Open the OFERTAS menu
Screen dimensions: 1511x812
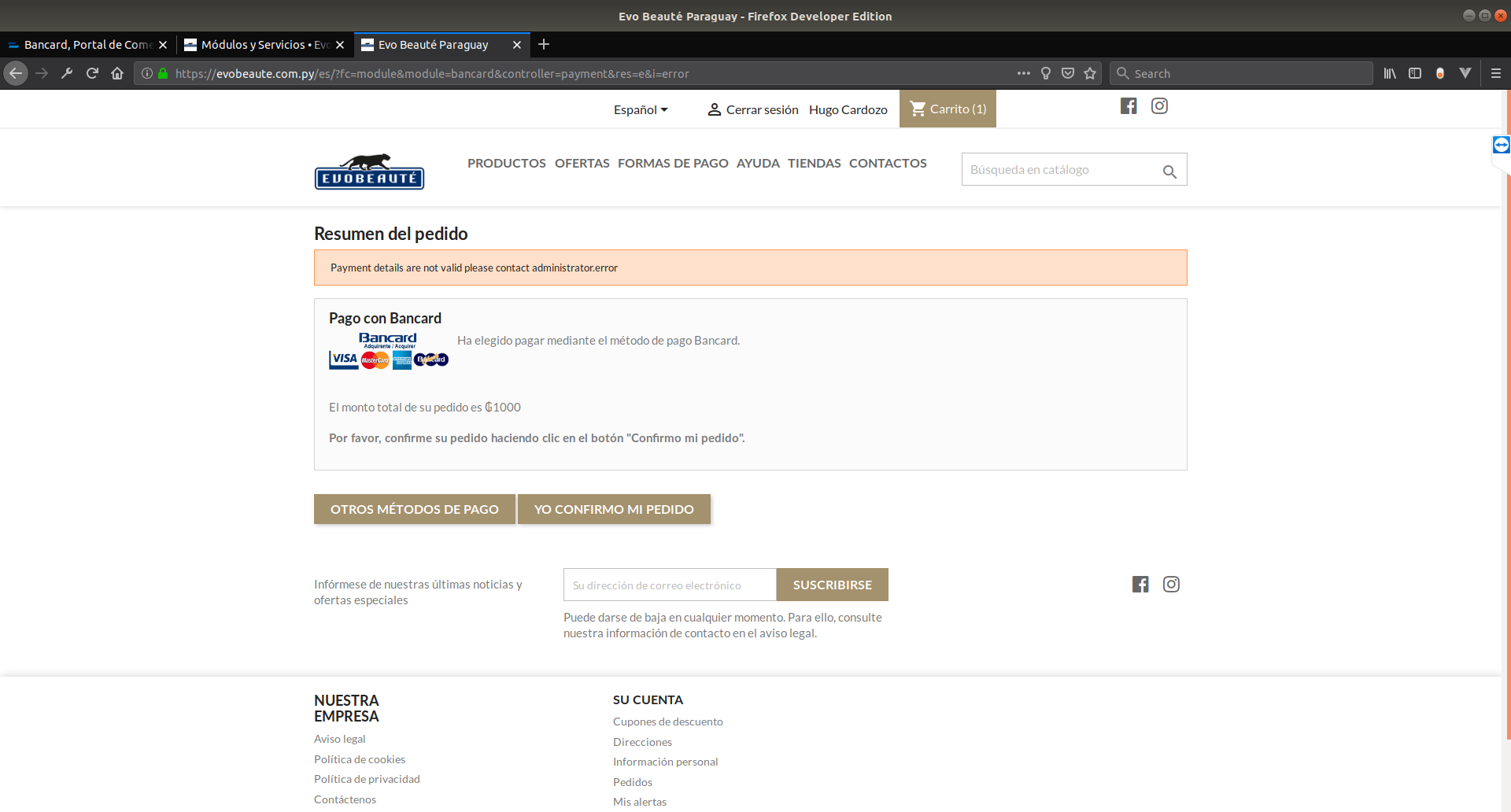[x=582, y=163]
